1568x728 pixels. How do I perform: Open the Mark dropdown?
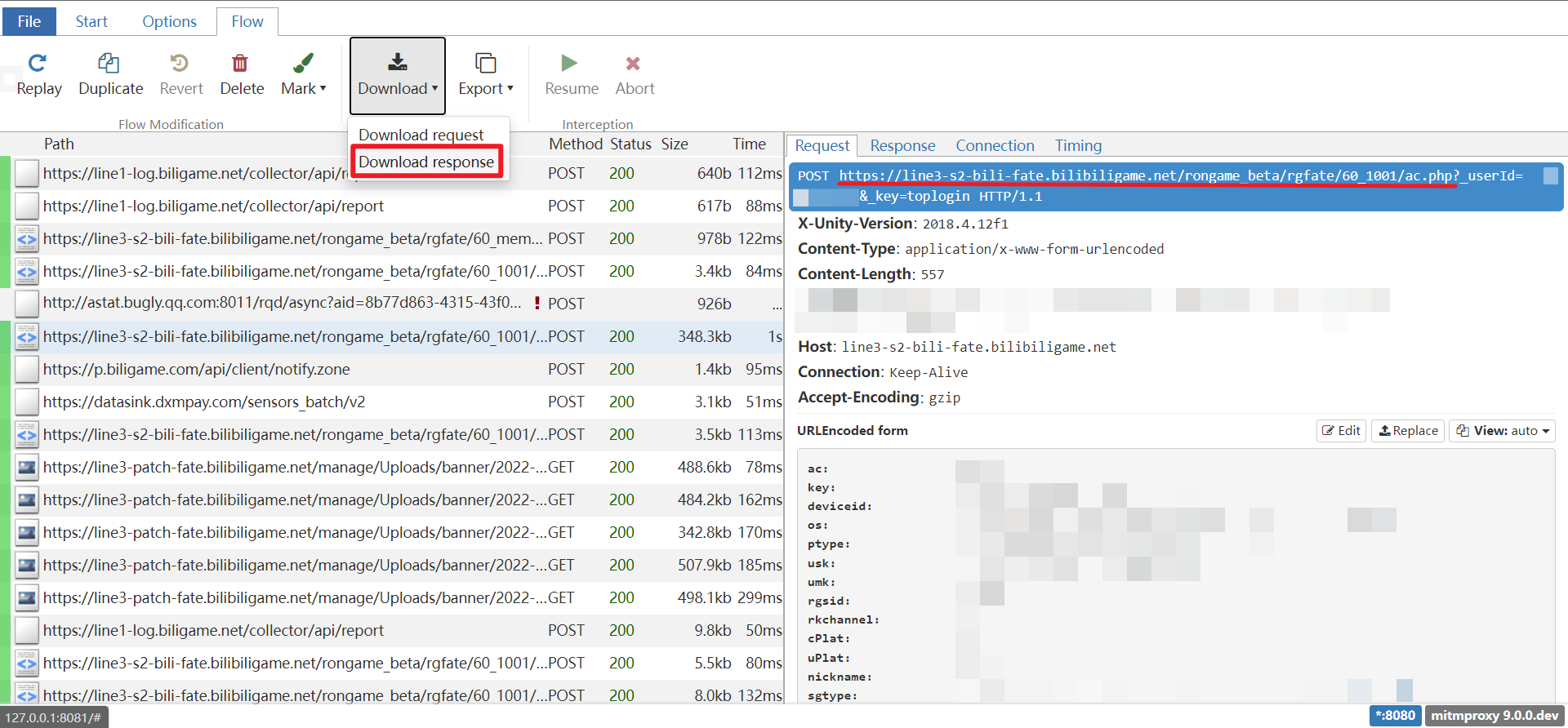303,75
